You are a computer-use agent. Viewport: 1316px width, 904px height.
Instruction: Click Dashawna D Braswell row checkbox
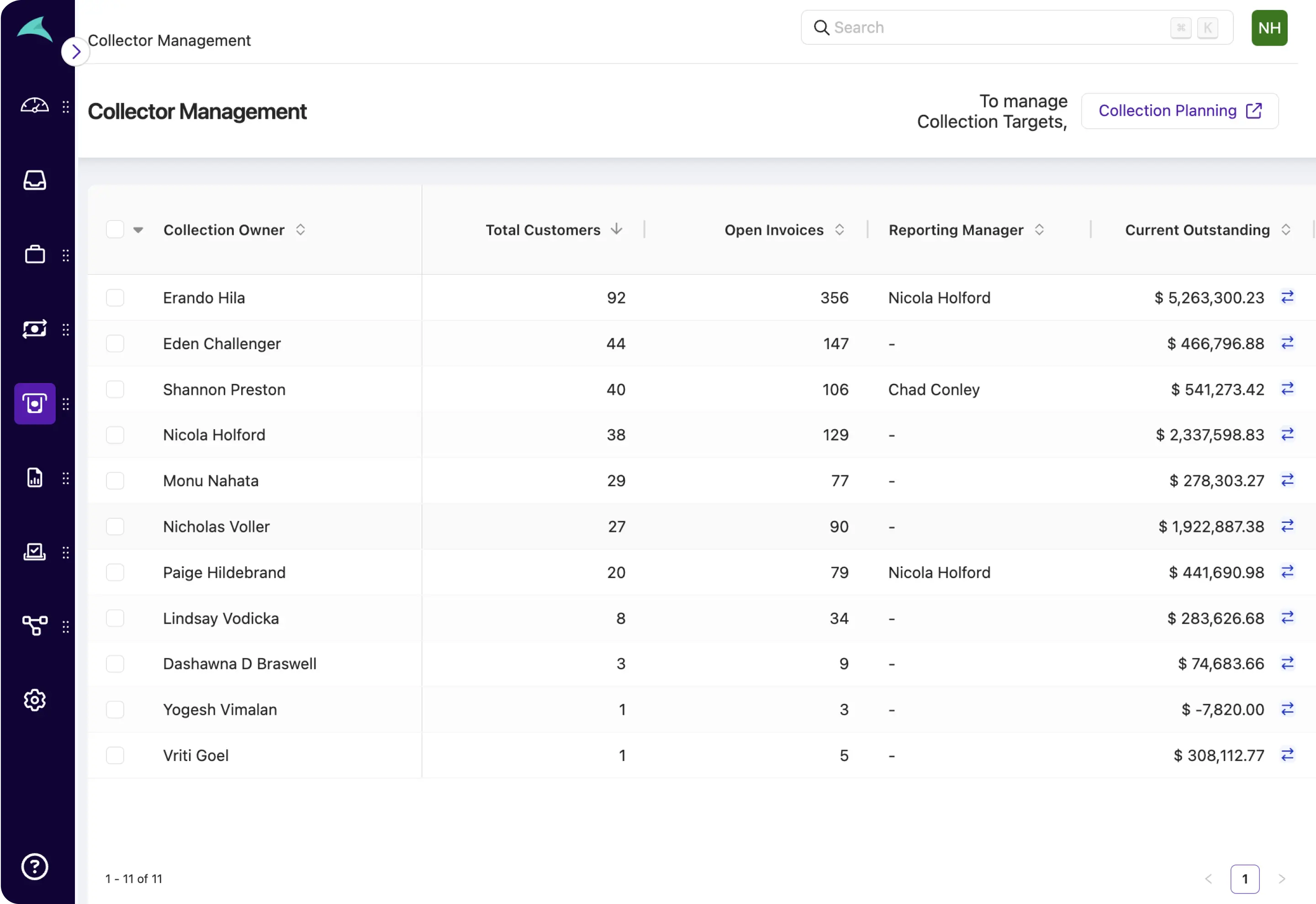tap(115, 663)
